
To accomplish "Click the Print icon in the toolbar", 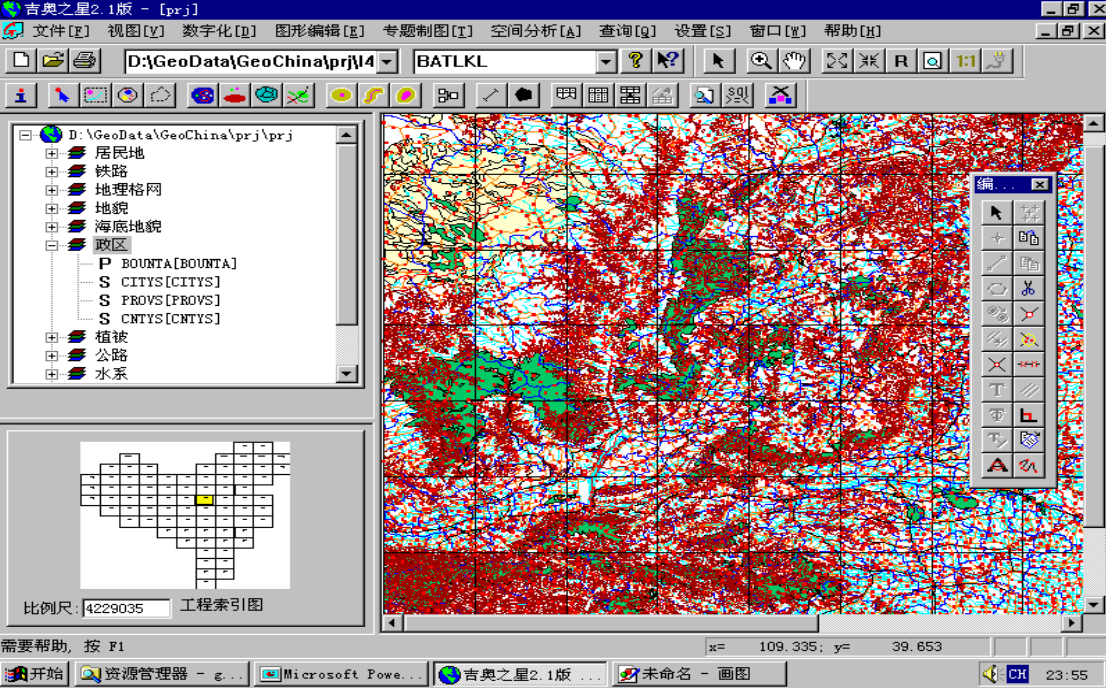I will (x=85, y=61).
